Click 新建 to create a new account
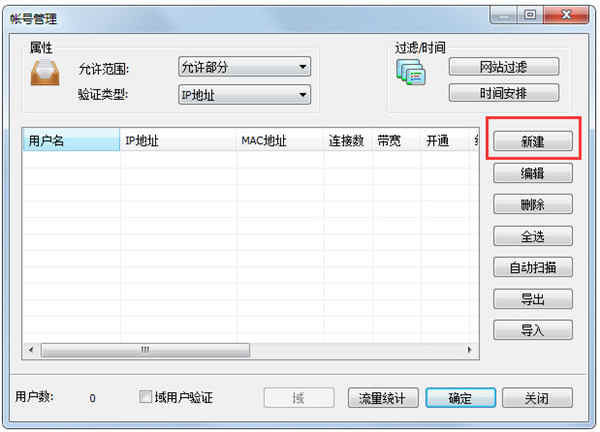600x432 pixels. pyautogui.click(x=533, y=142)
